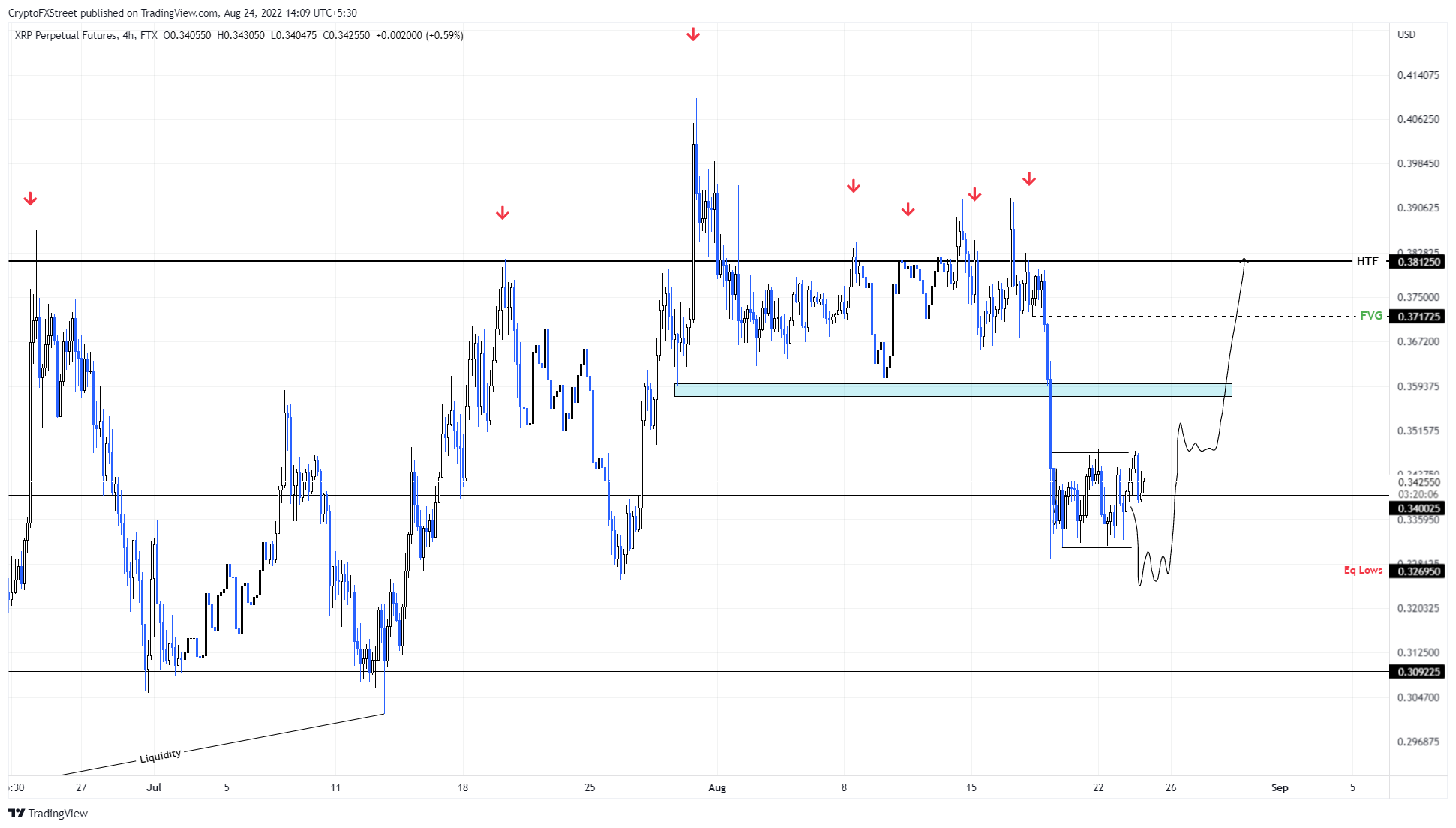Click the red Eq Lows label
Image resolution: width=1456 pixels, height=828 pixels.
point(1363,571)
